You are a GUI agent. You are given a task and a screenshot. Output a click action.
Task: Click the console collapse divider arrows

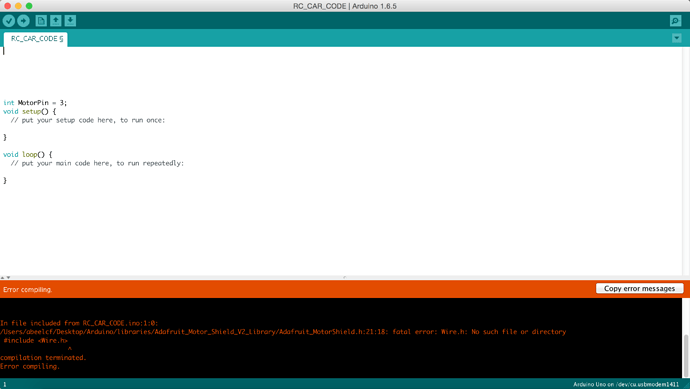(x=5, y=278)
